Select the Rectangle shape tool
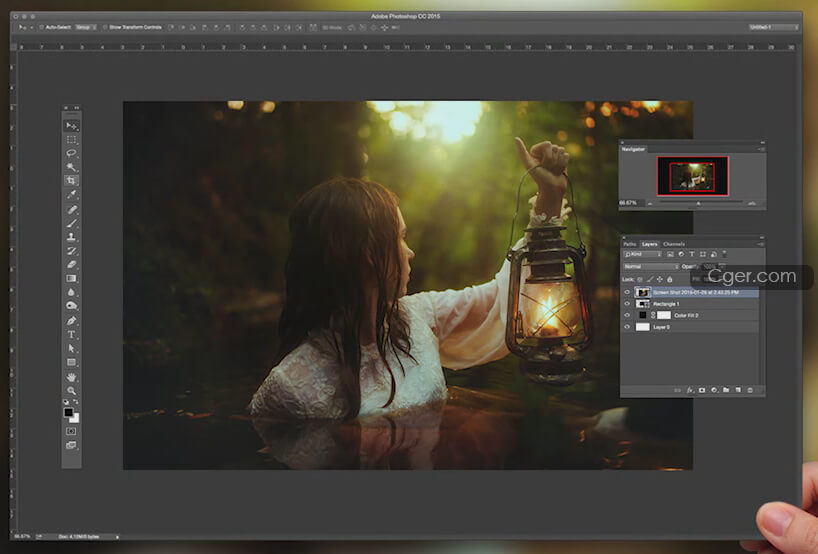Viewport: 818px width, 554px height. coord(71,362)
